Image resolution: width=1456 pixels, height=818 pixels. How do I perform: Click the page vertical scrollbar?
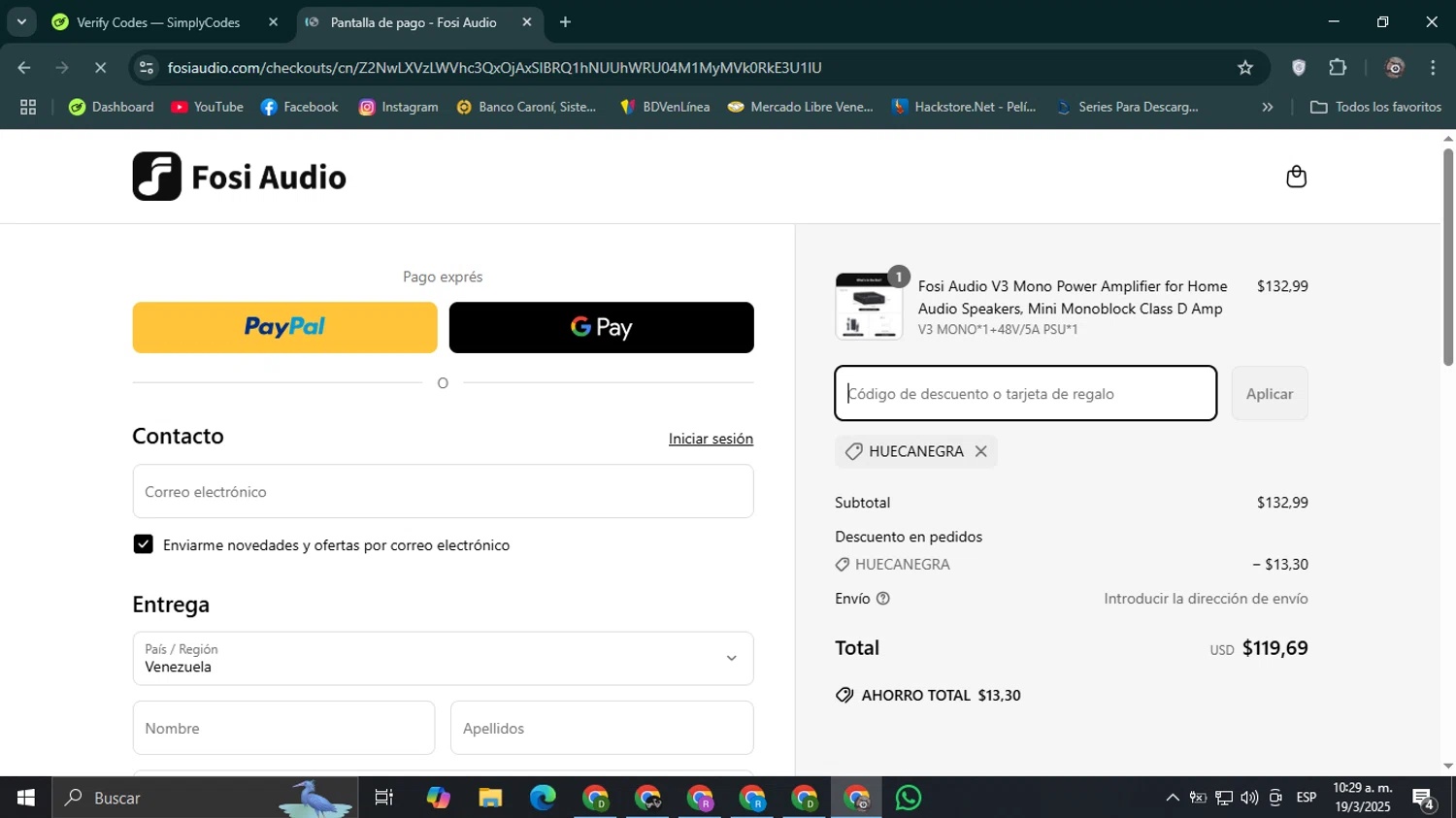[x=1447, y=256]
